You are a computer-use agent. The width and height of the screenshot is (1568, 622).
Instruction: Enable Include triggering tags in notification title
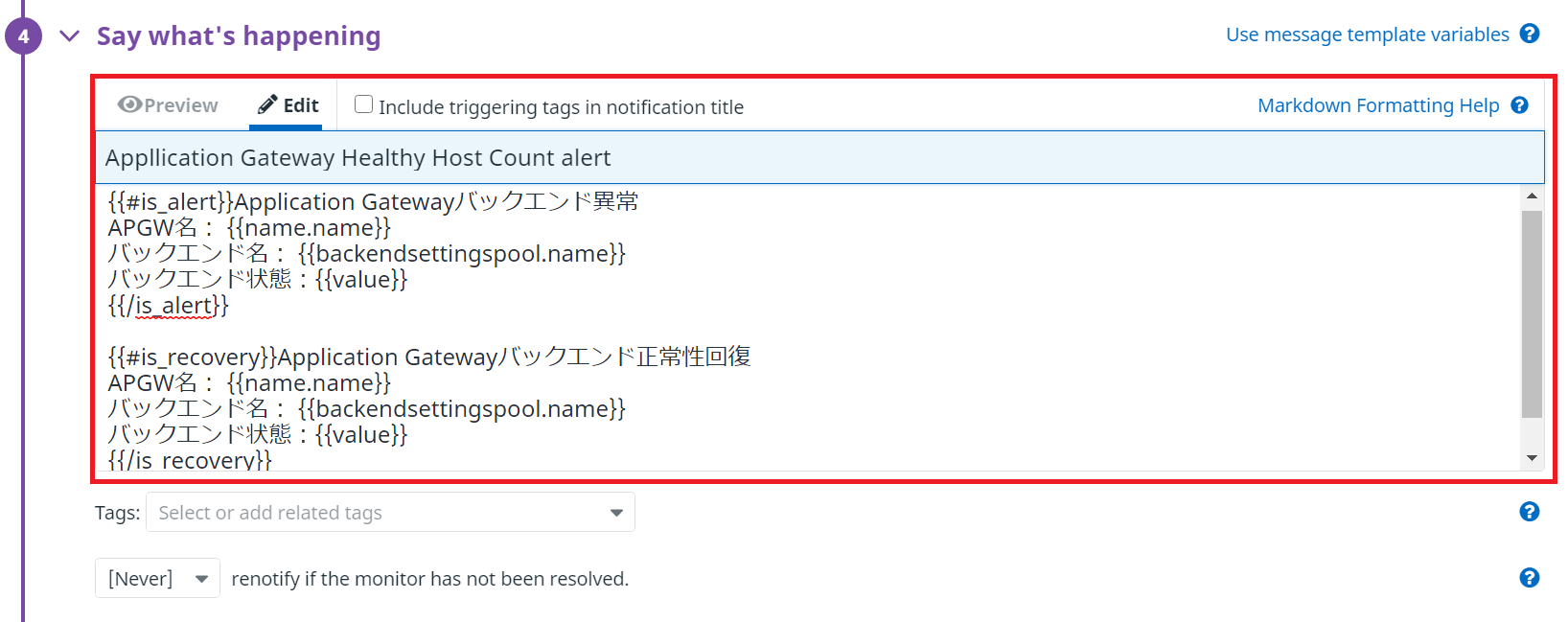coord(364,104)
